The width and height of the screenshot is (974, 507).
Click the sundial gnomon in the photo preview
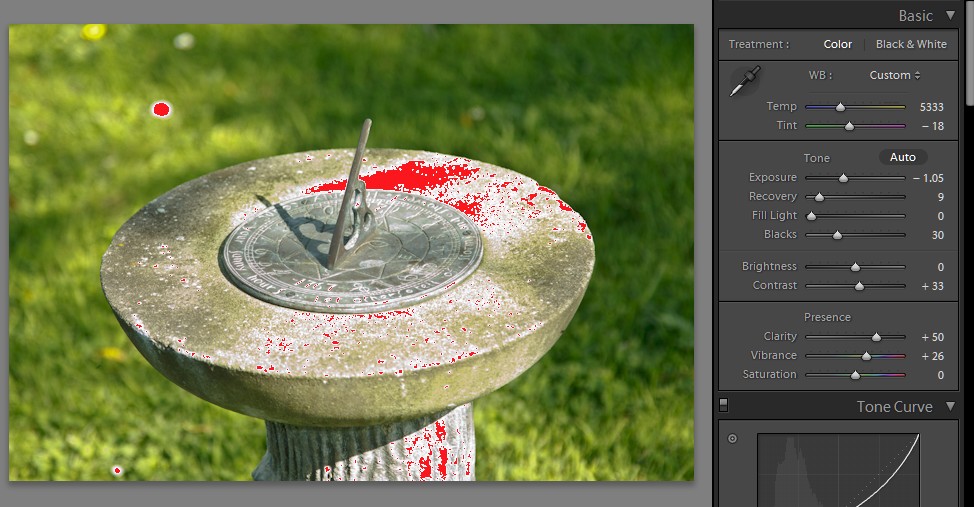[x=352, y=190]
